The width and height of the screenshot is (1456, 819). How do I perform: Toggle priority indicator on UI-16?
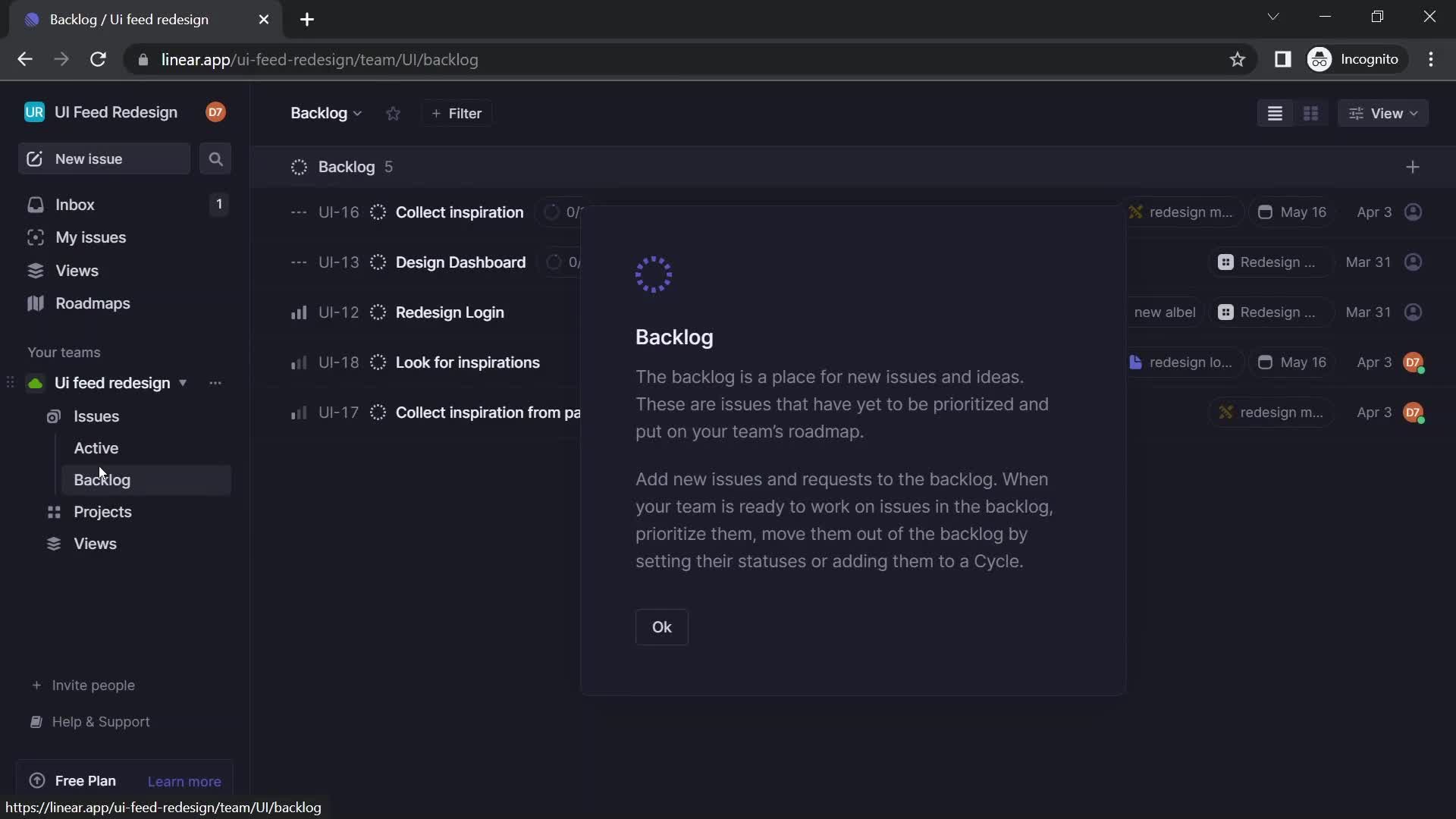click(297, 211)
